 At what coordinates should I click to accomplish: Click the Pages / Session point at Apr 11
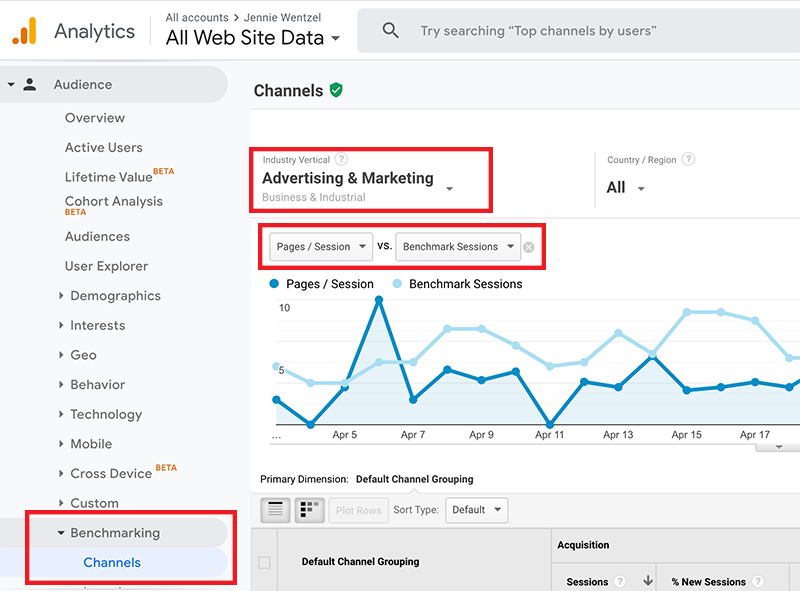tap(549, 424)
